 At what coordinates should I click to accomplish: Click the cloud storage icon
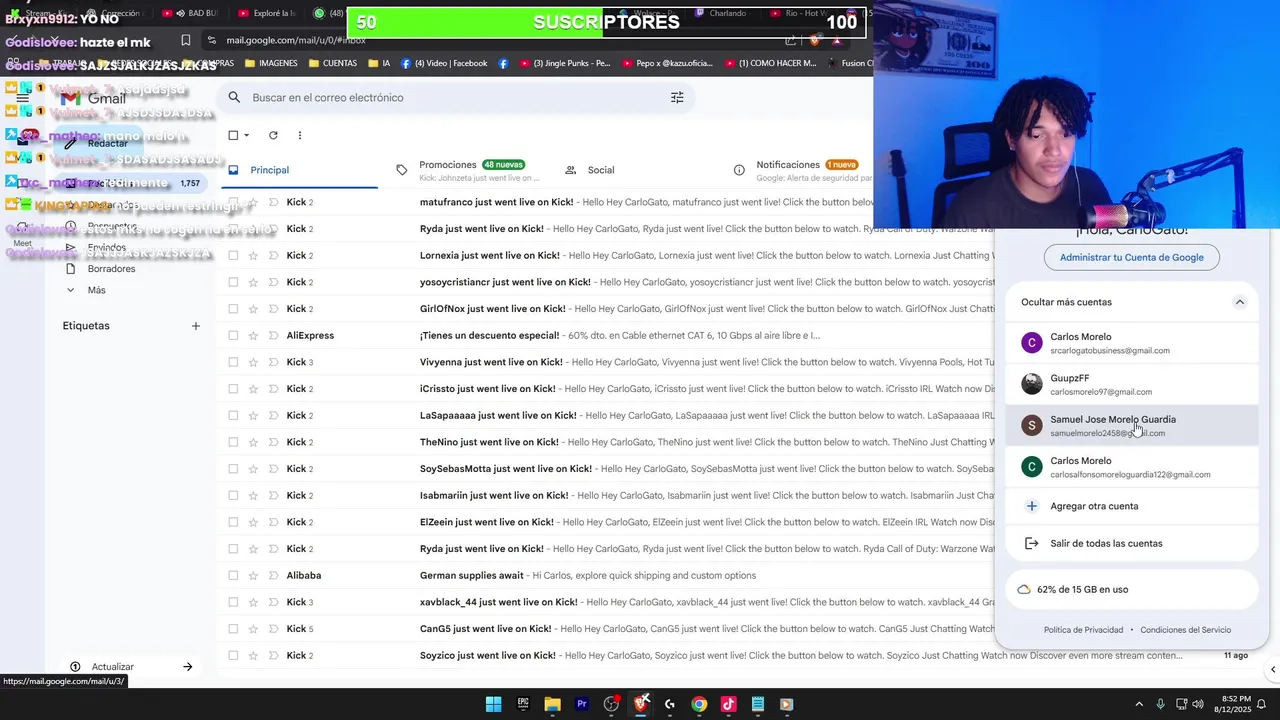(1024, 589)
